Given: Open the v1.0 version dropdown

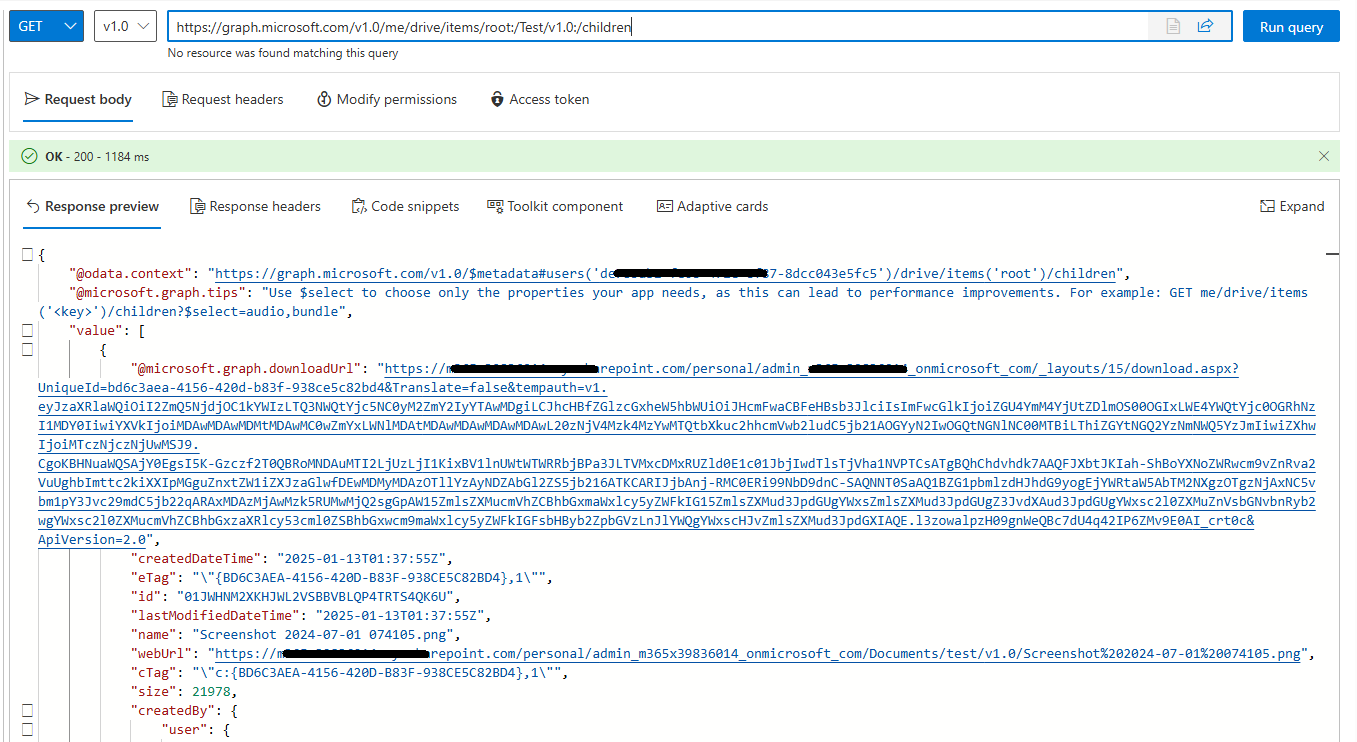Looking at the screenshot, I should click(x=126, y=26).
